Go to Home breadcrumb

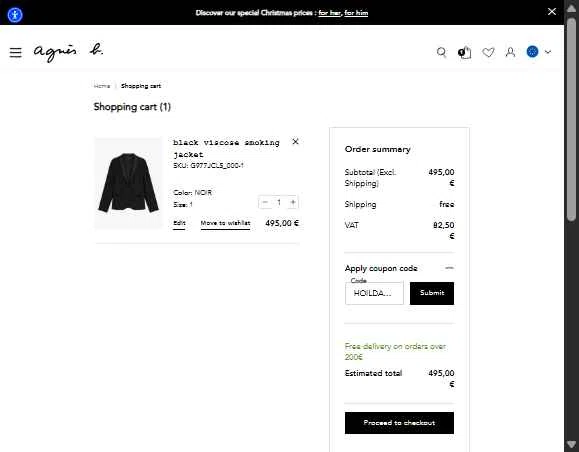pos(102,86)
